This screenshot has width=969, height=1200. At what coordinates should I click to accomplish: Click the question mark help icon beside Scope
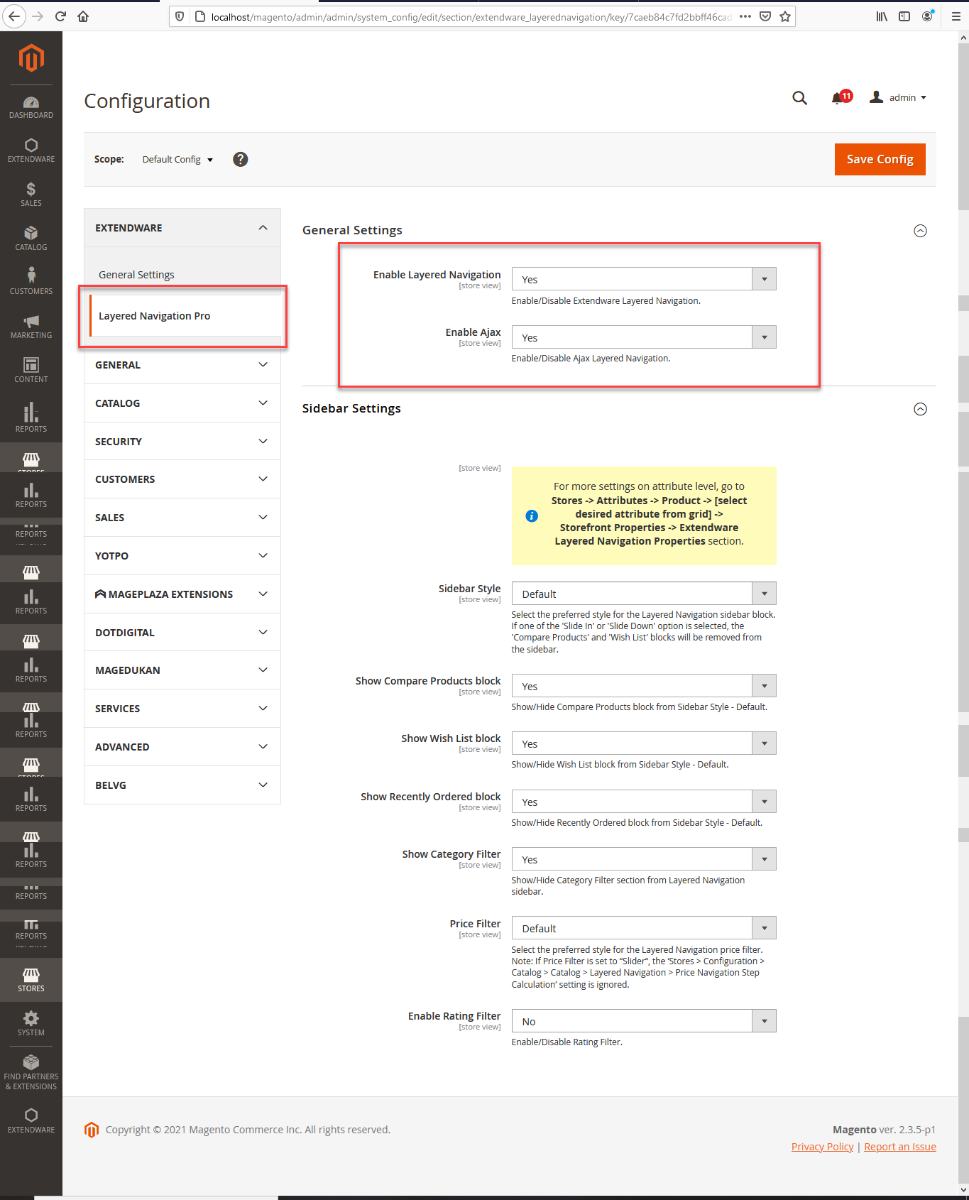[x=240, y=159]
